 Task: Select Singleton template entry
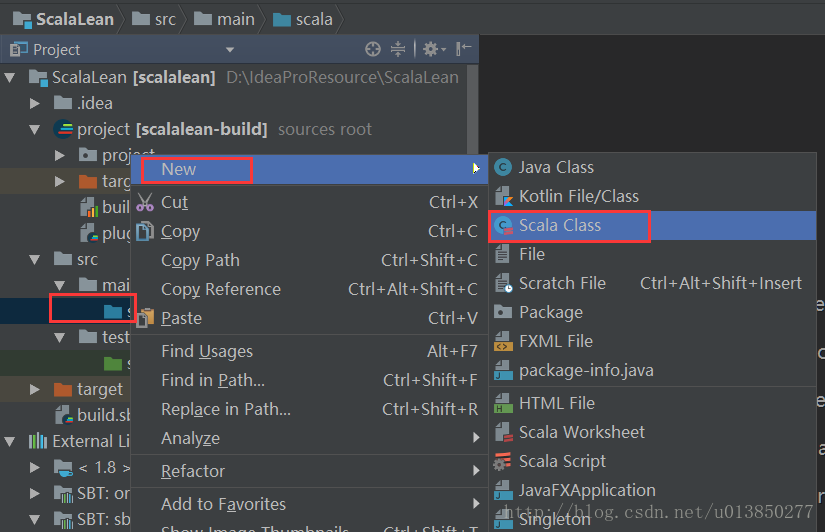[653, 519]
